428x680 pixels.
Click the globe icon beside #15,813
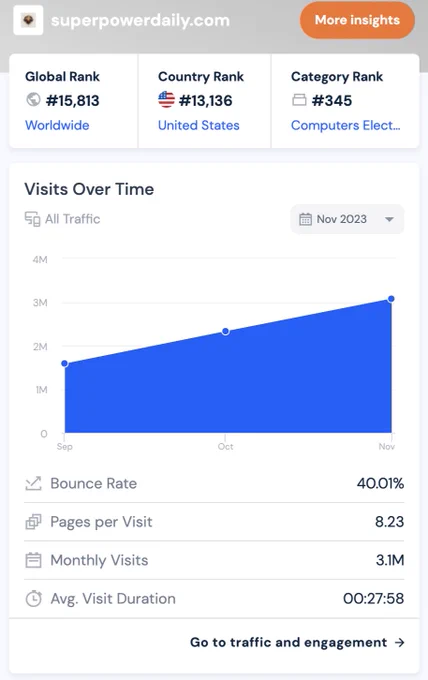coord(33,100)
